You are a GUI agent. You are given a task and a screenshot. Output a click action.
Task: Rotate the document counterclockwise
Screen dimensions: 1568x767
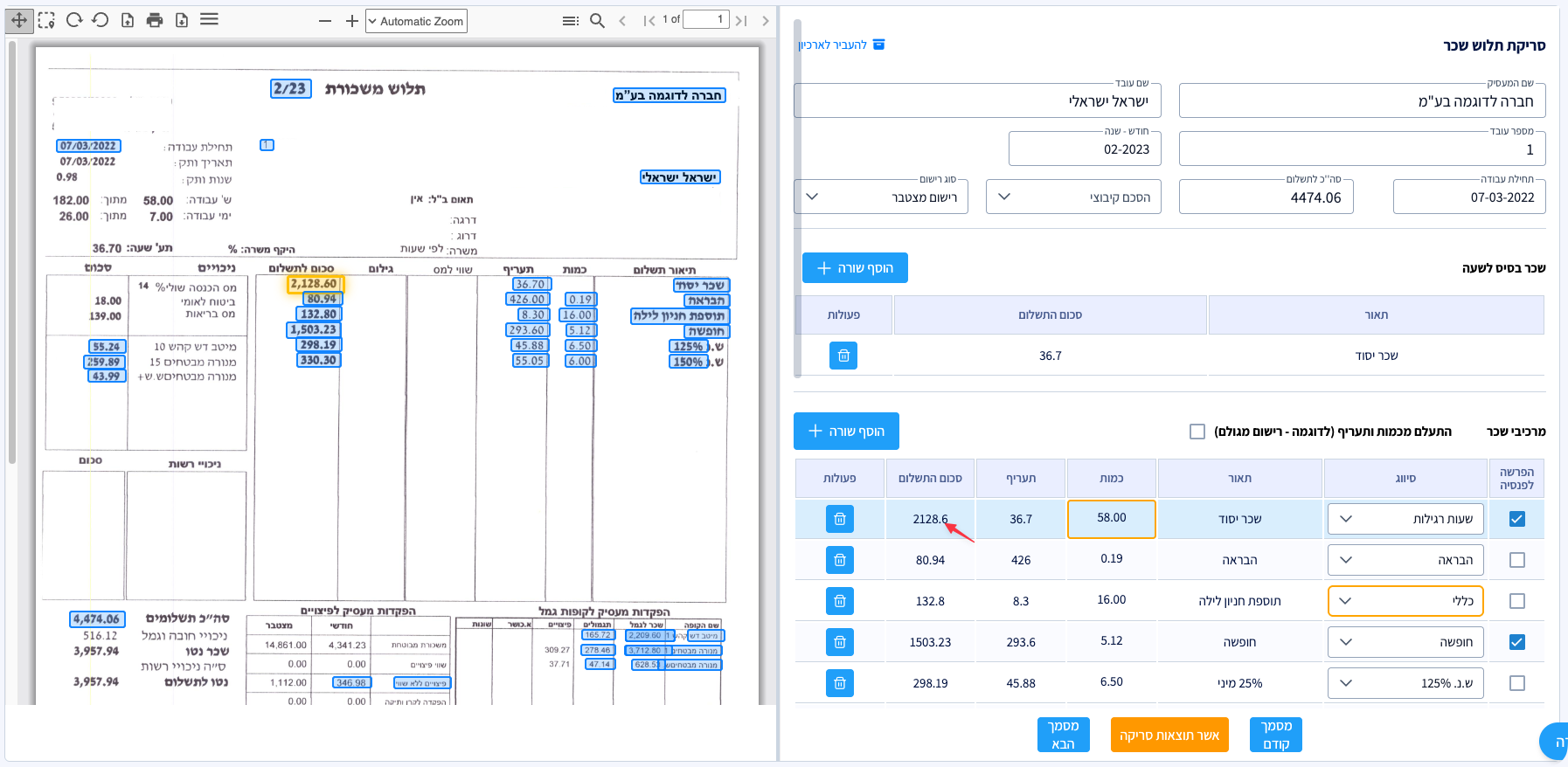(101, 20)
